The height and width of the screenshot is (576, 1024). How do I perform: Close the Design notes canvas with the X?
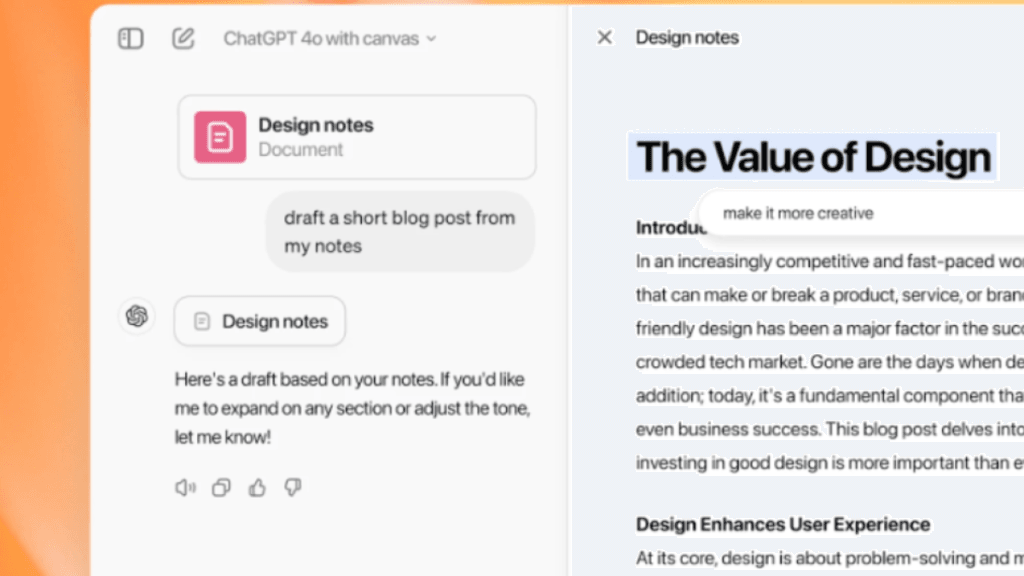coord(604,36)
